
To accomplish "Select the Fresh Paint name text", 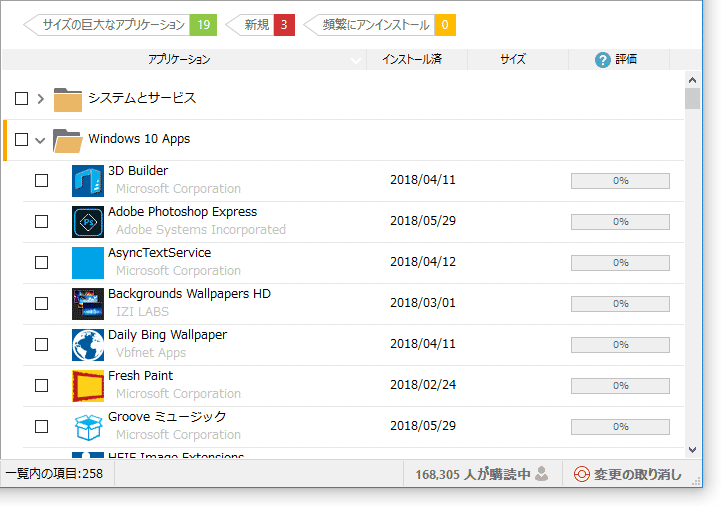I will pyautogui.click(x=141, y=375).
